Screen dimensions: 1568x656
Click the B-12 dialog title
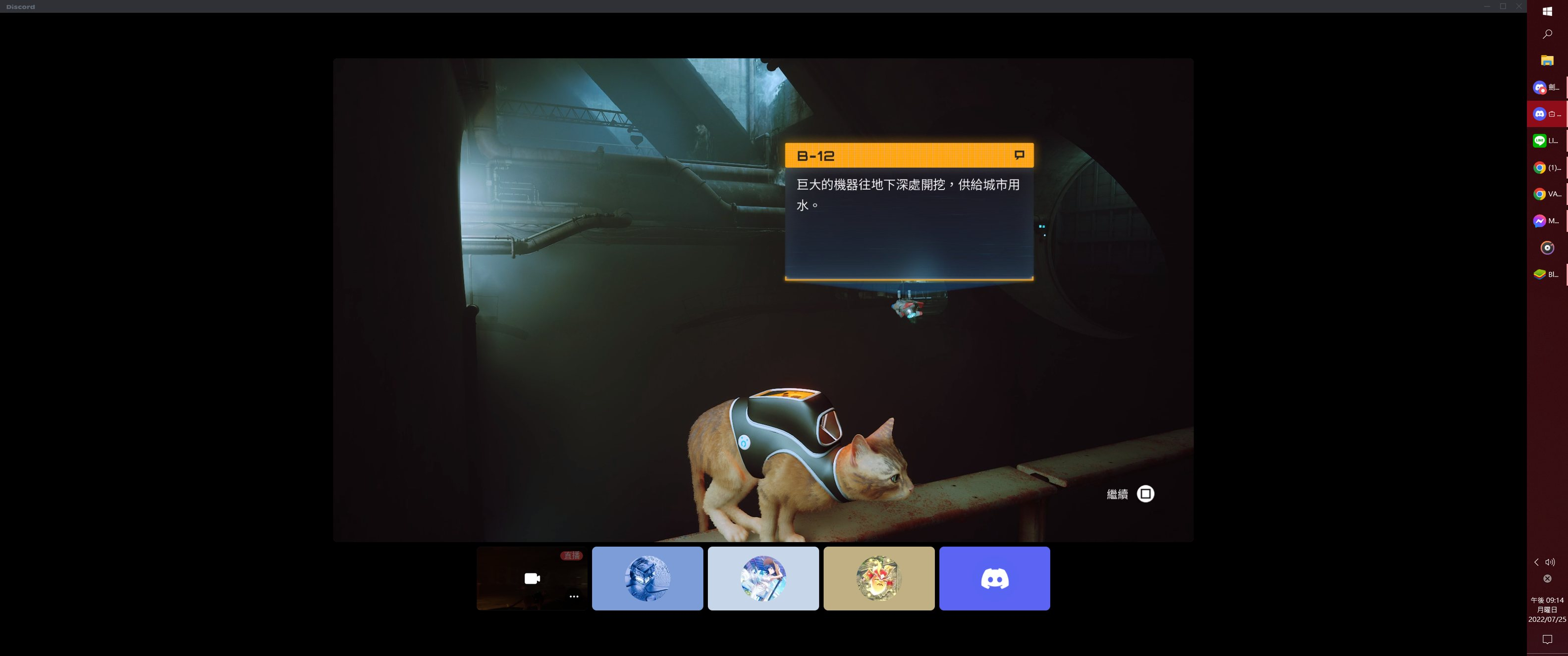815,156
